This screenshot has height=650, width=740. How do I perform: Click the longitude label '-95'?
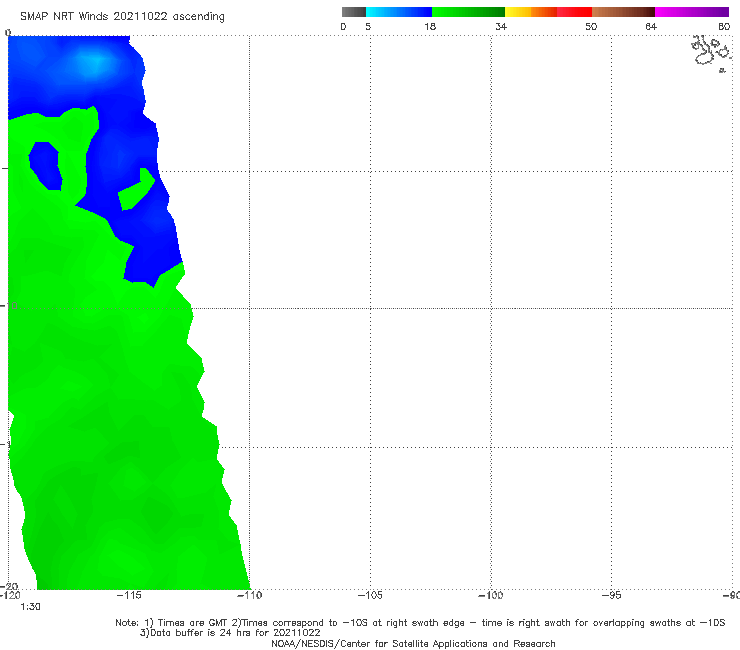[x=612, y=595]
